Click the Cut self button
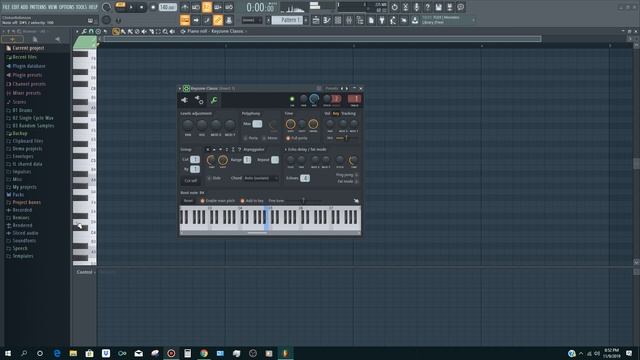Viewport: 640px width, 360px height. coord(191,180)
